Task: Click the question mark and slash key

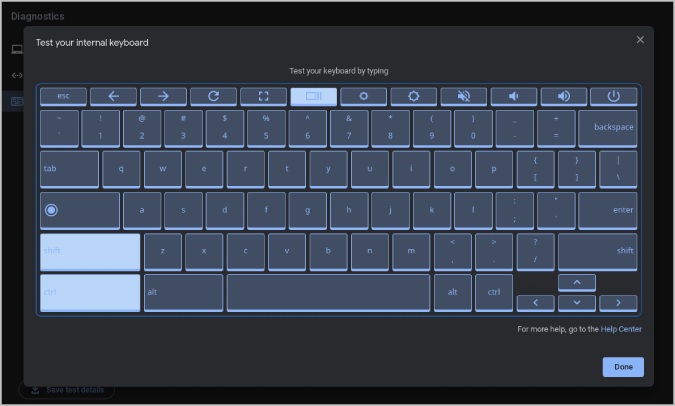Action: [536, 251]
